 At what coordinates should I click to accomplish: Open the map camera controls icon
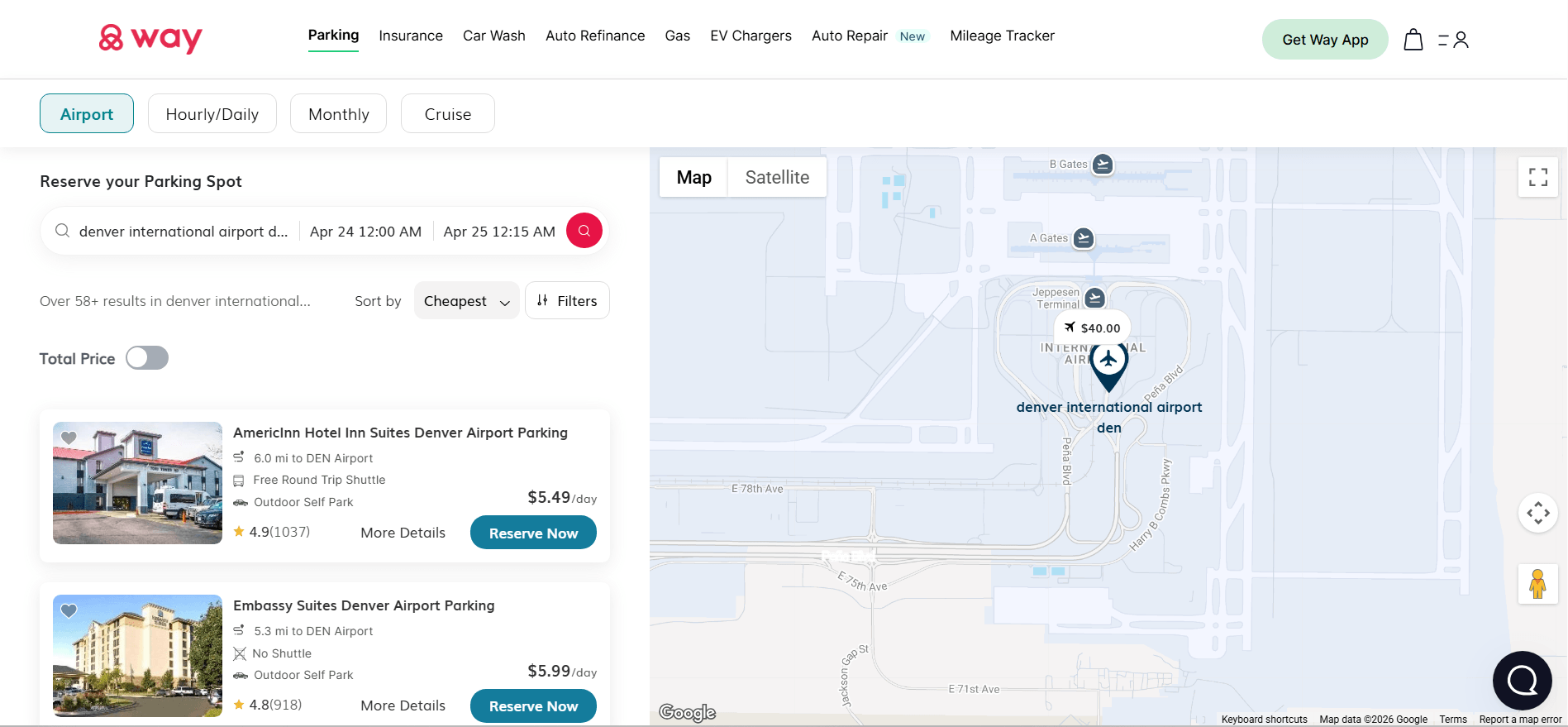(x=1537, y=514)
